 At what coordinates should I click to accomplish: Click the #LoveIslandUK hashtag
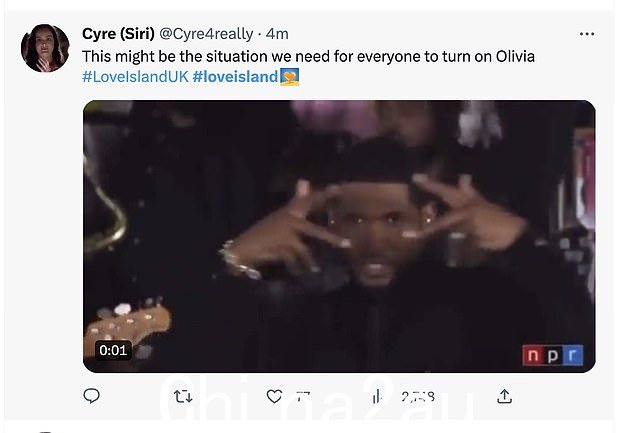click(135, 76)
